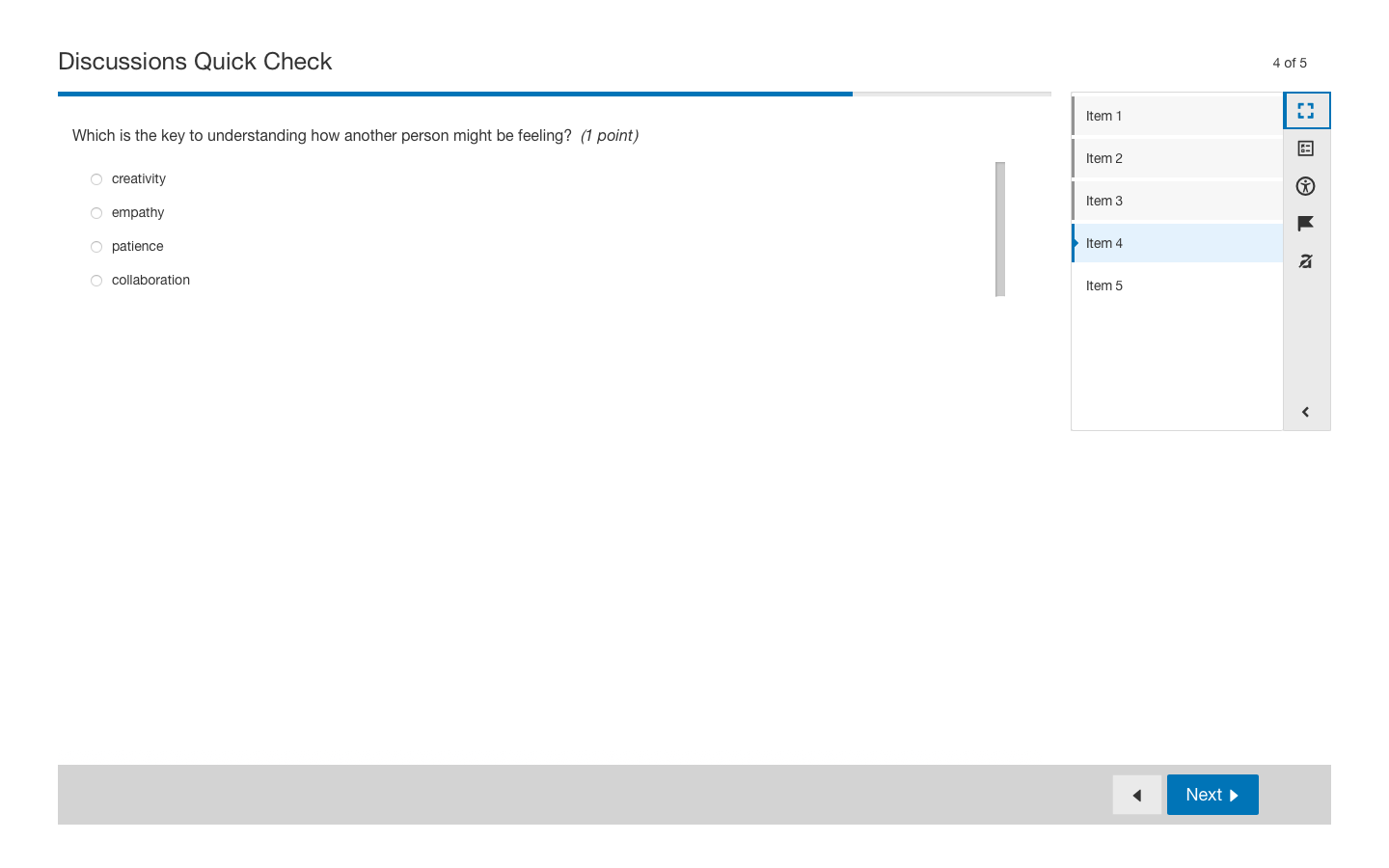Click the answer label 'creativity'
Image resolution: width=1389 pixels, height=868 pixels.
(139, 178)
